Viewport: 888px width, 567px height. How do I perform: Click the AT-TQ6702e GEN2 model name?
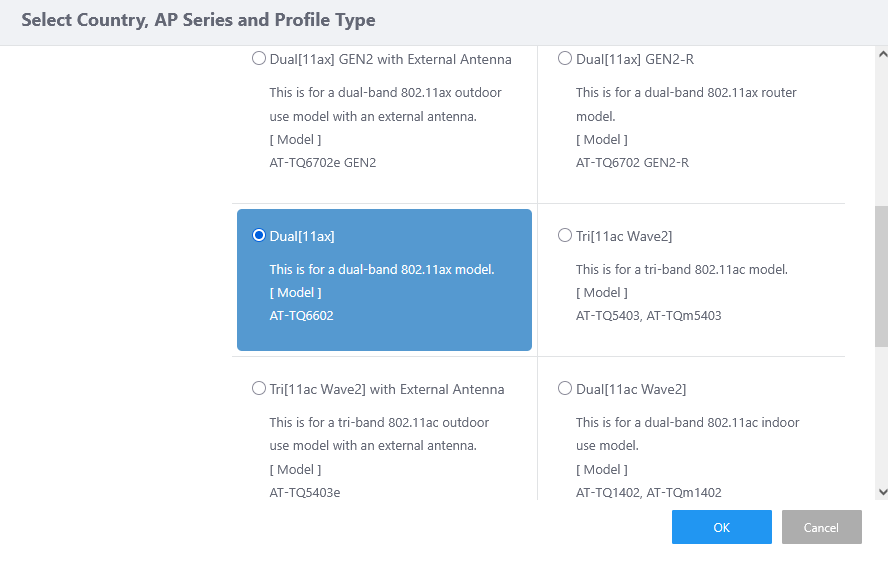pos(322,163)
